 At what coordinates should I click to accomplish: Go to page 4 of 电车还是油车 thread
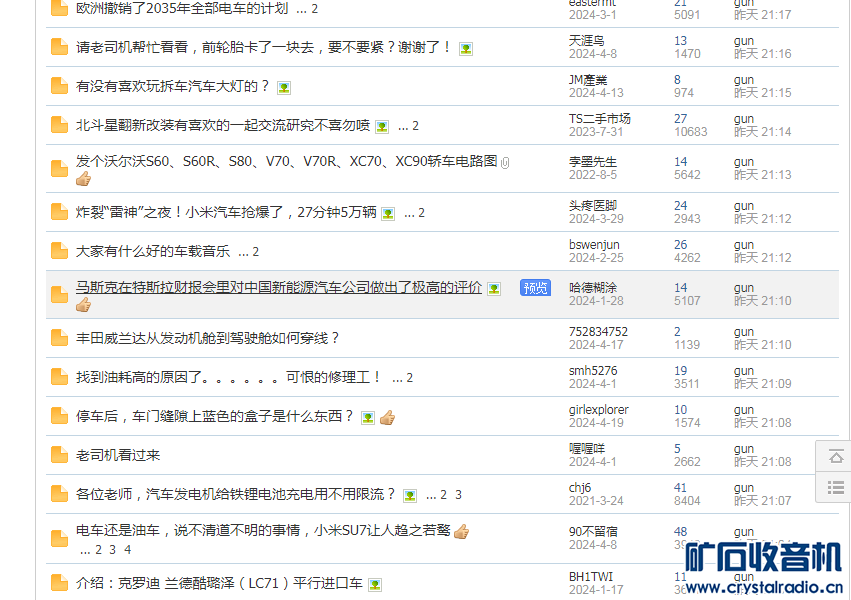128,550
